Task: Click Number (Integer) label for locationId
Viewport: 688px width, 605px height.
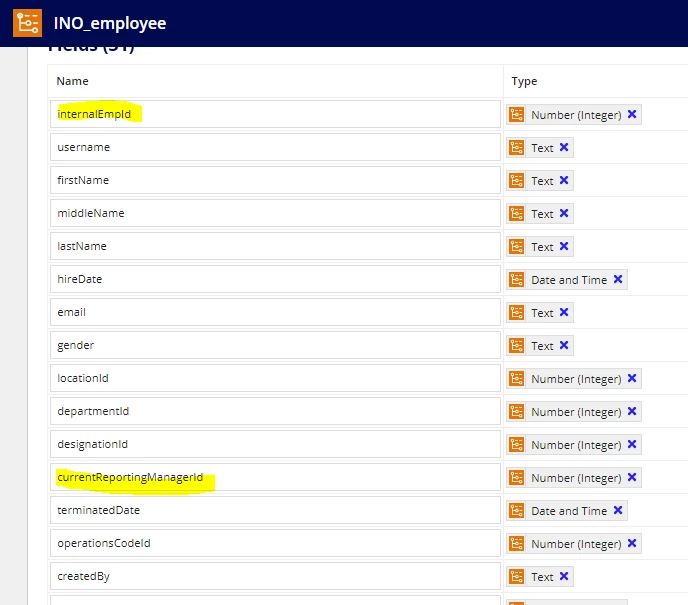Action: tap(576, 379)
